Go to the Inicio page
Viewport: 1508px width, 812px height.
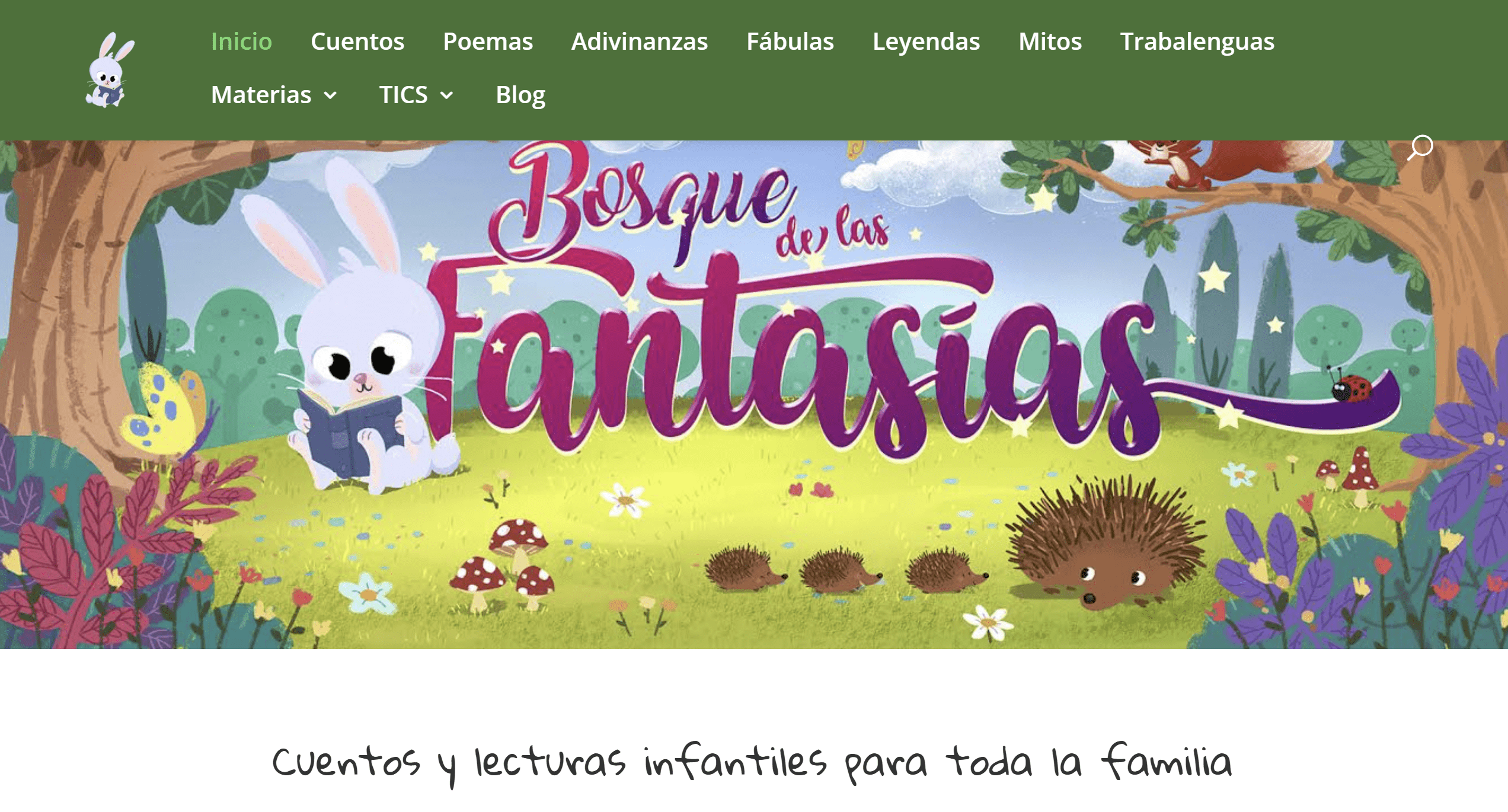tap(241, 41)
